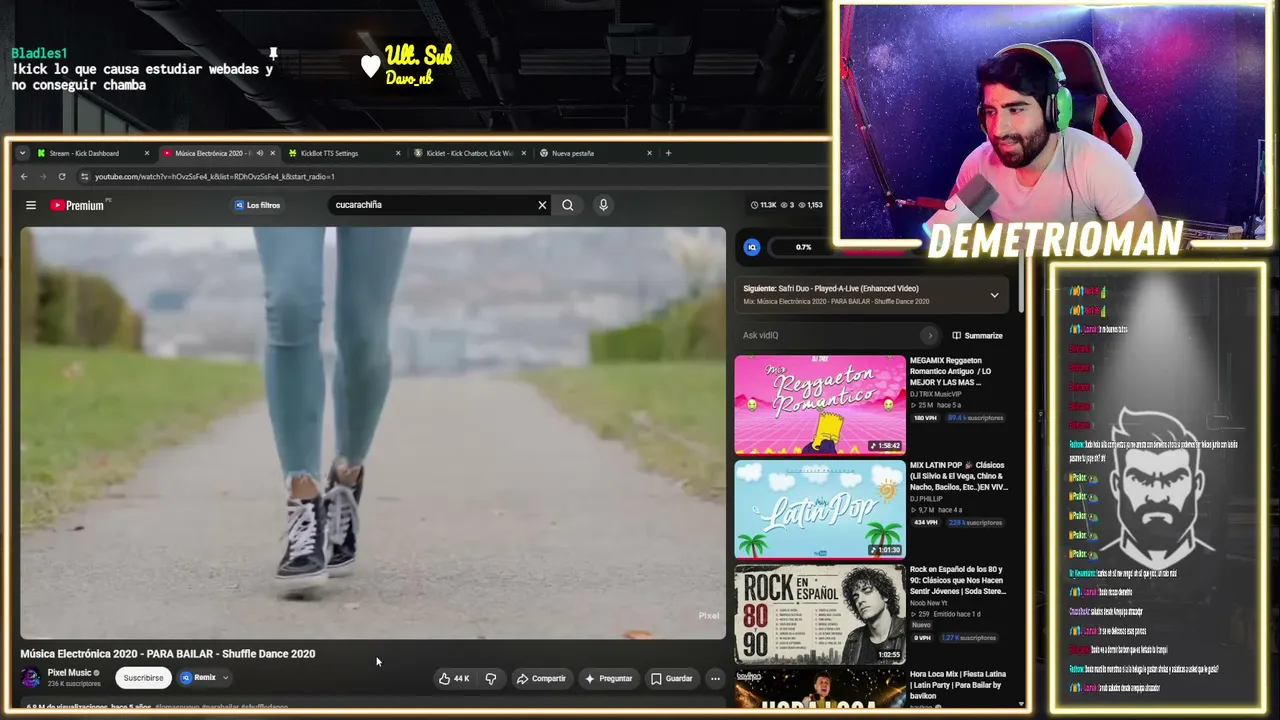Click the Bladles1 chat username overlay

[39, 53]
